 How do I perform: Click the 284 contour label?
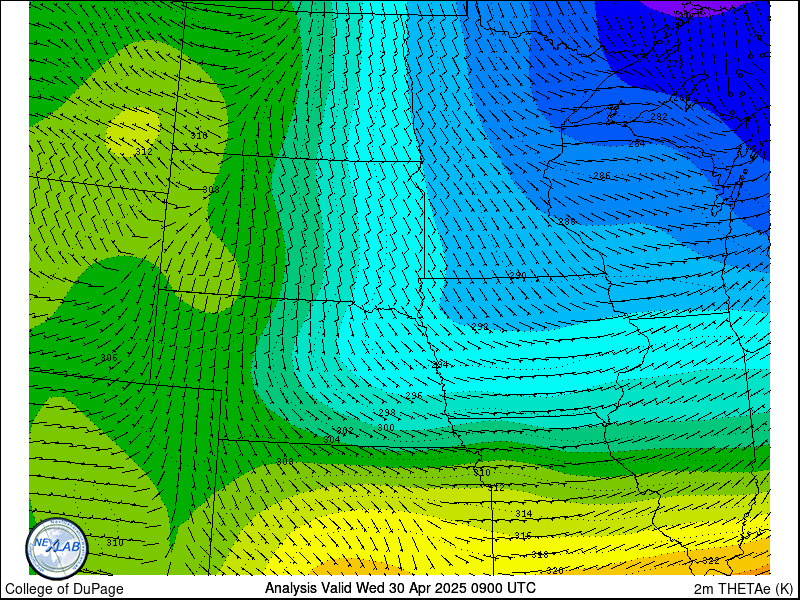point(637,144)
